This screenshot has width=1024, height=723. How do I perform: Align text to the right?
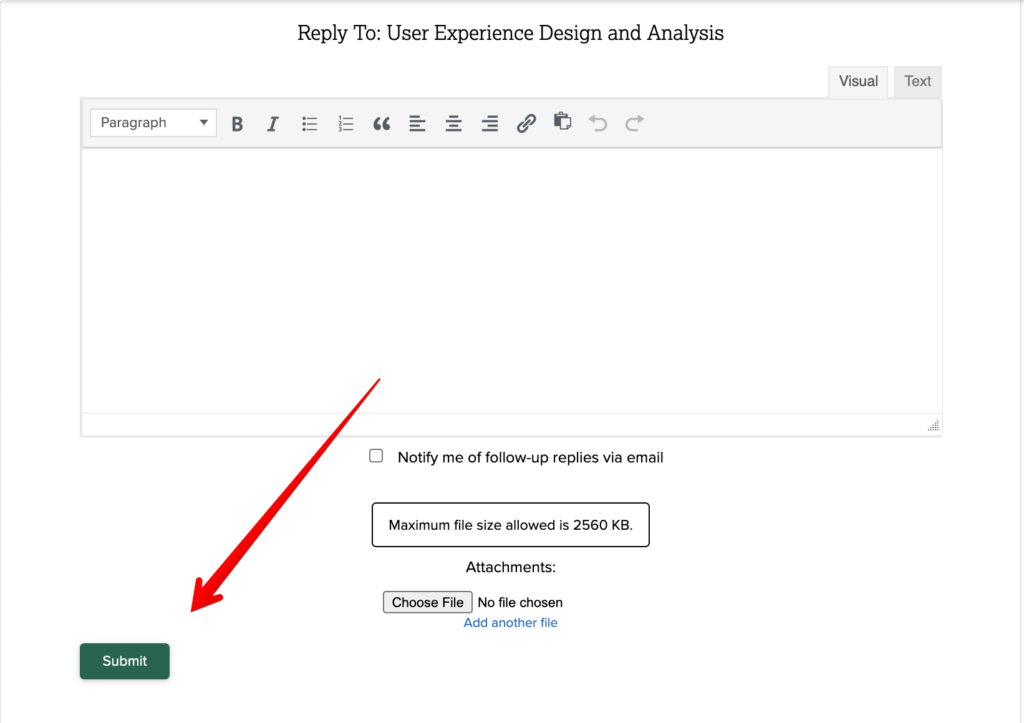pos(489,122)
